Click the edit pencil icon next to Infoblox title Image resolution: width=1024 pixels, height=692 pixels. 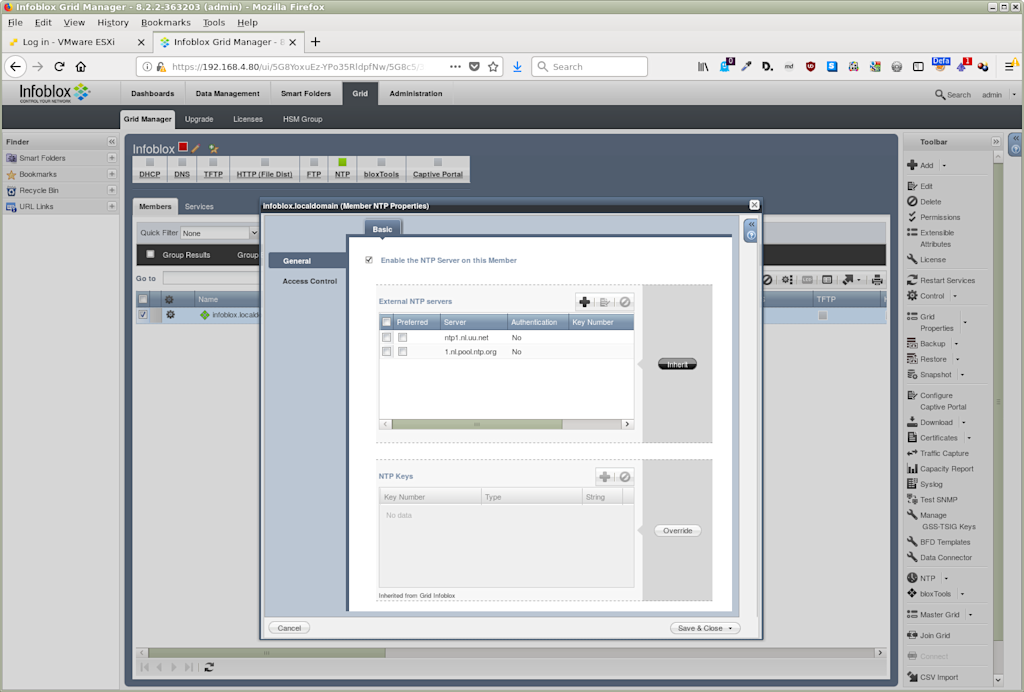195,149
